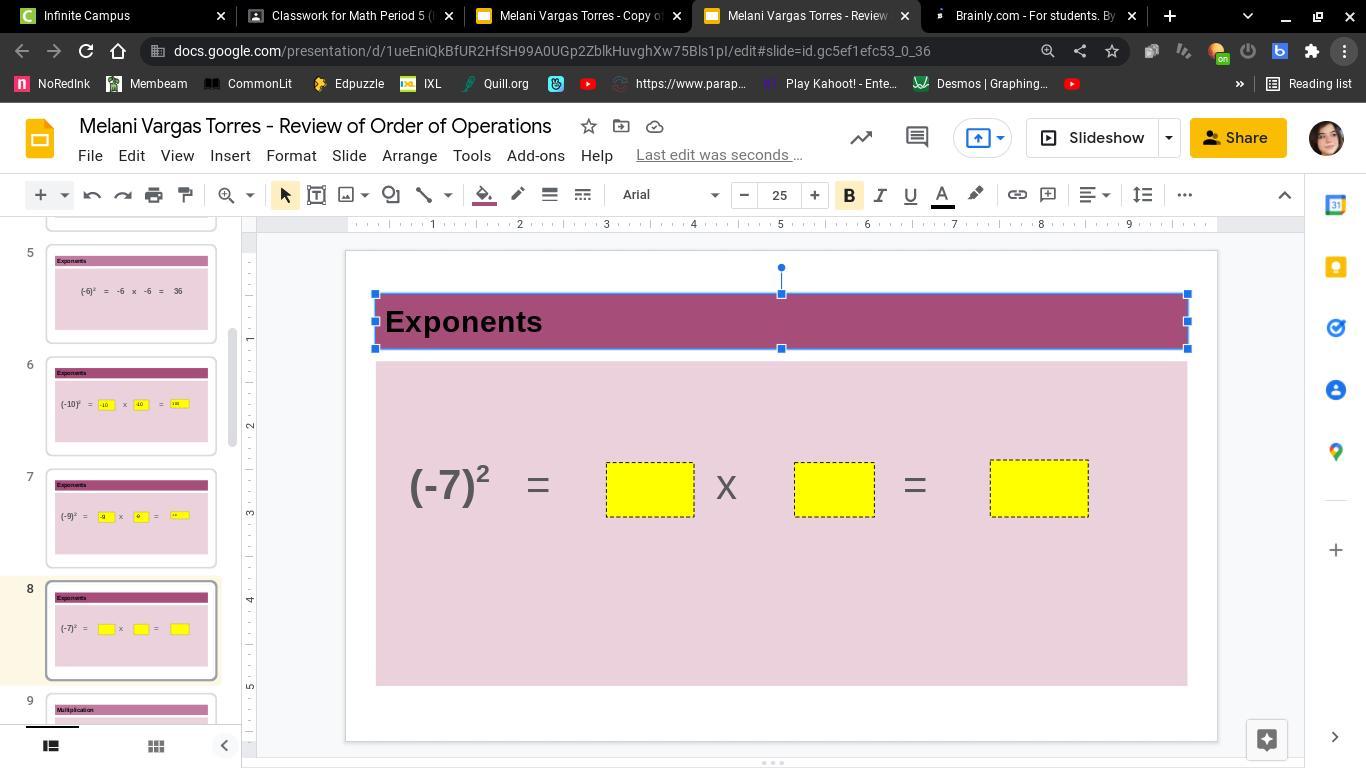Open the image insert dropdown arrow
This screenshot has height=768, width=1366.
pos(365,195)
